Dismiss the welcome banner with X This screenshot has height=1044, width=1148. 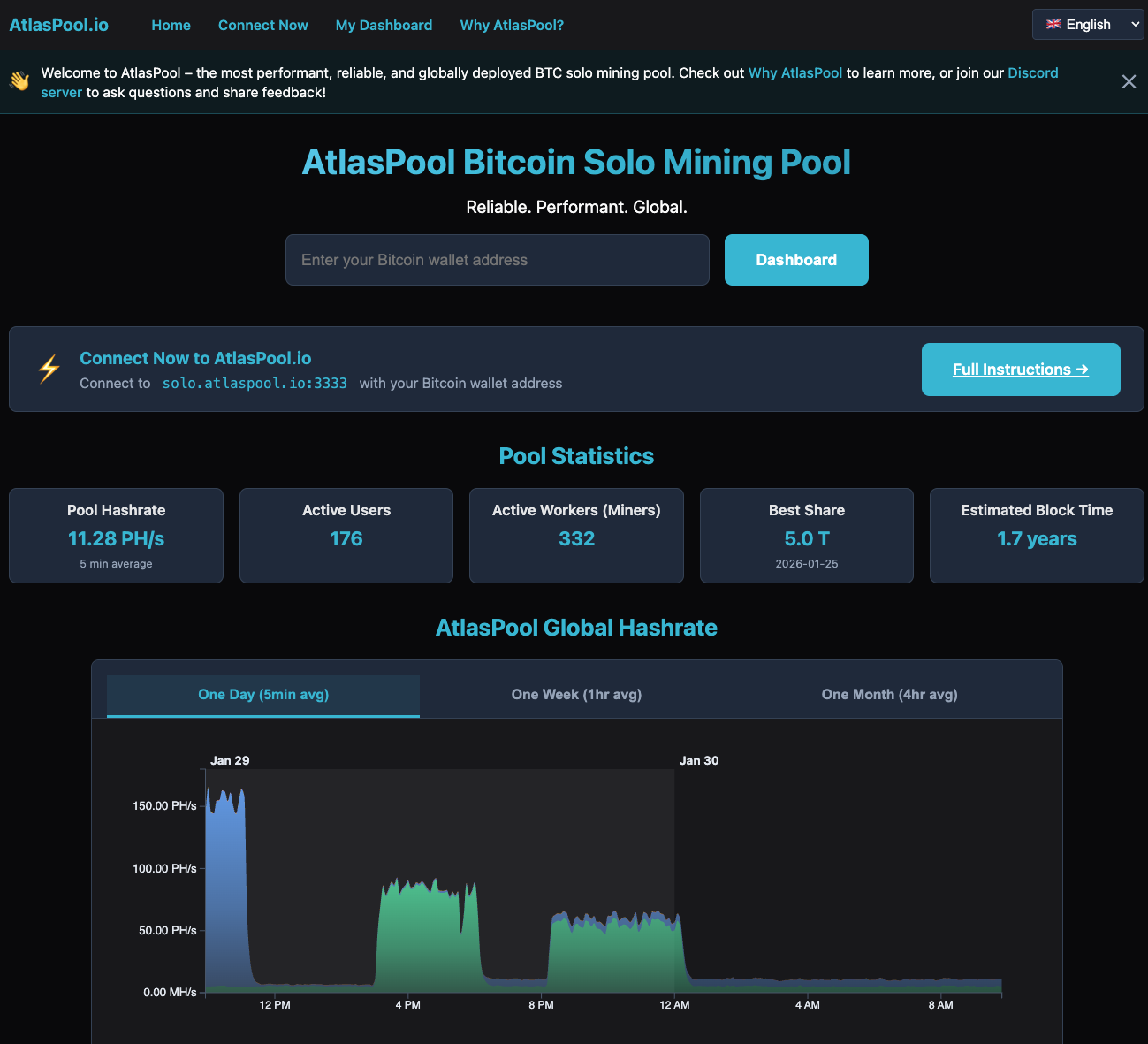click(1129, 82)
